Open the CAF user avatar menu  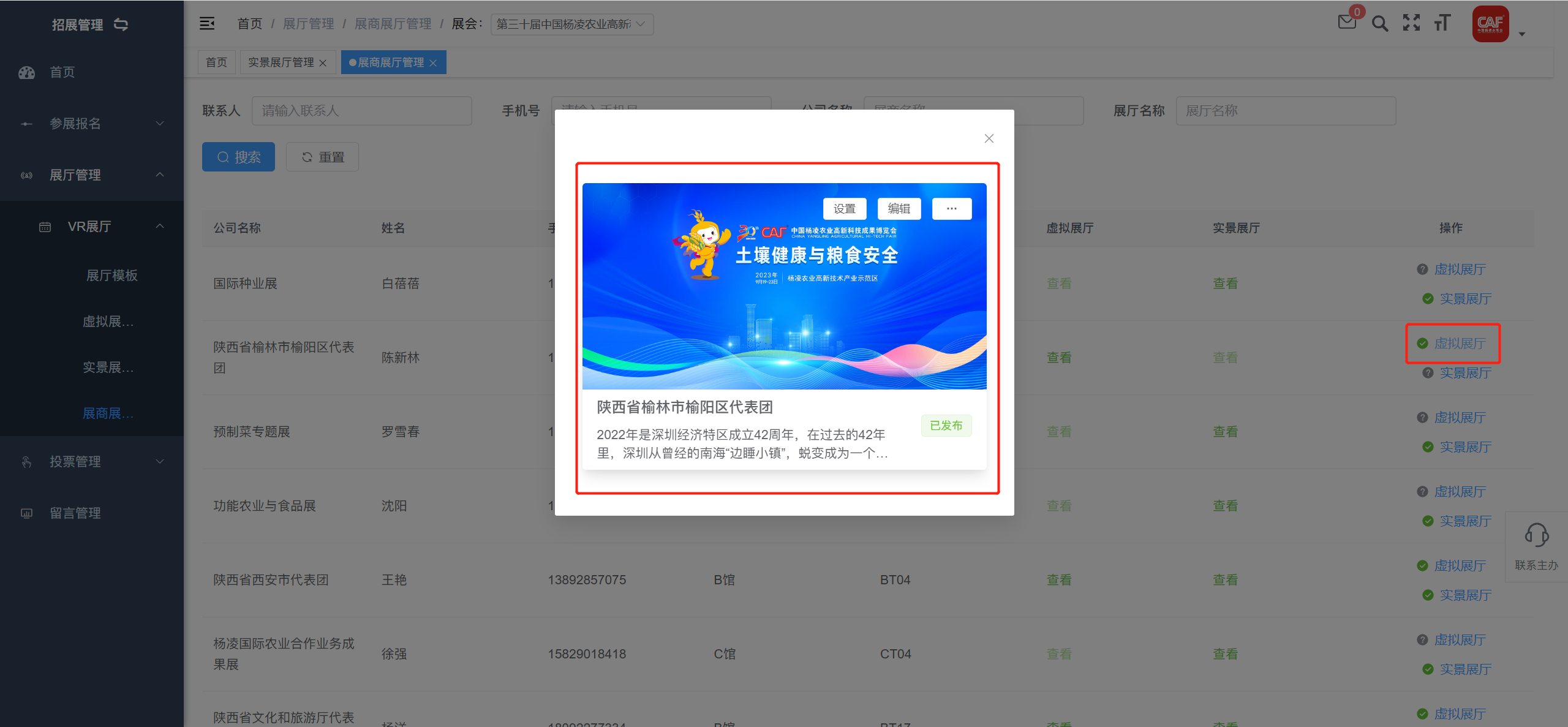point(1490,24)
